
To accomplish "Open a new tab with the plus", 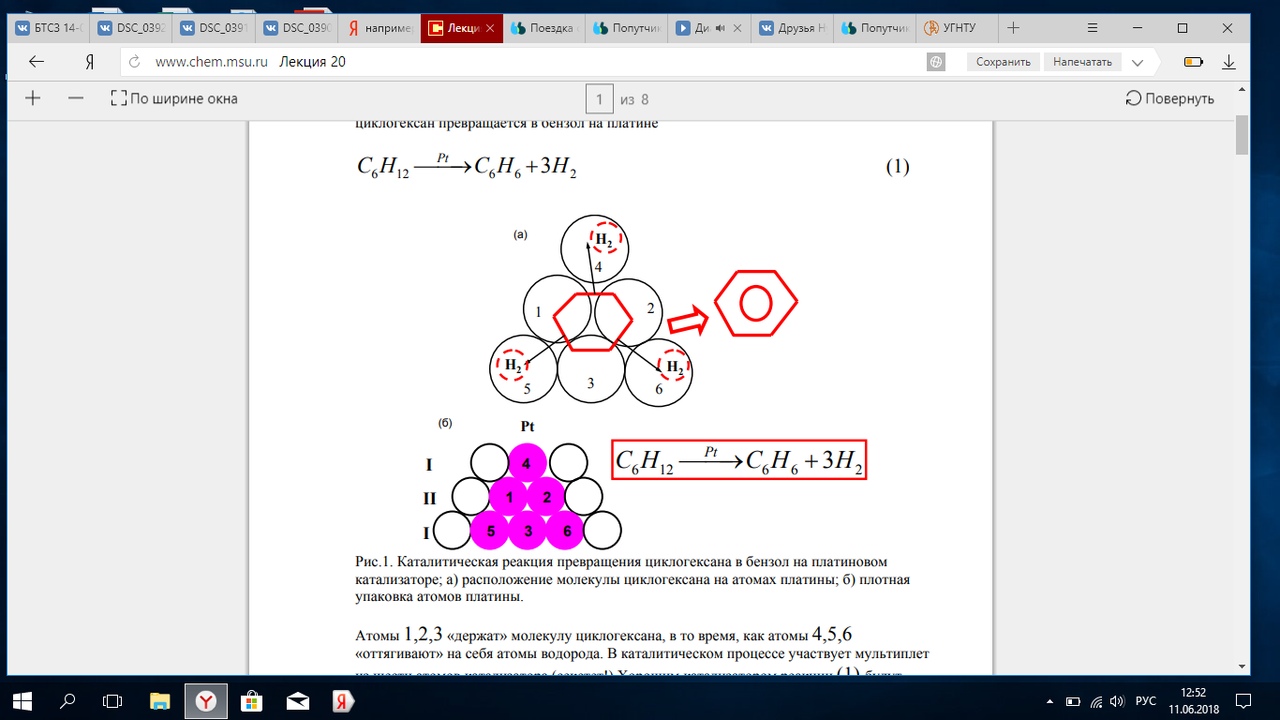I will coord(1013,28).
